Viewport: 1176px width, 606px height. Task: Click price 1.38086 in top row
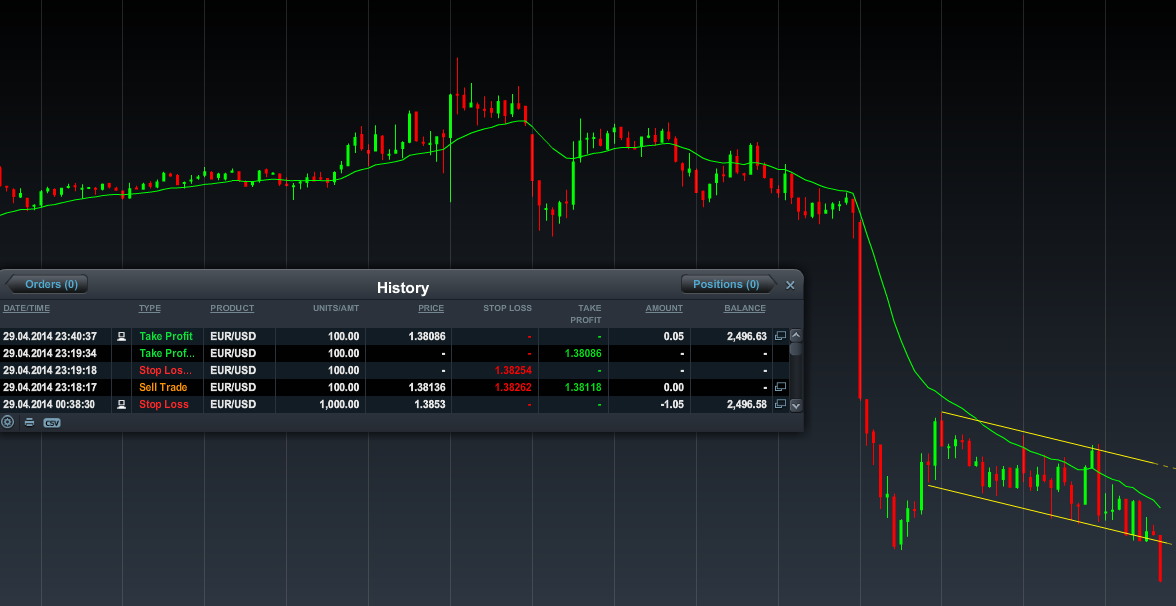427,336
